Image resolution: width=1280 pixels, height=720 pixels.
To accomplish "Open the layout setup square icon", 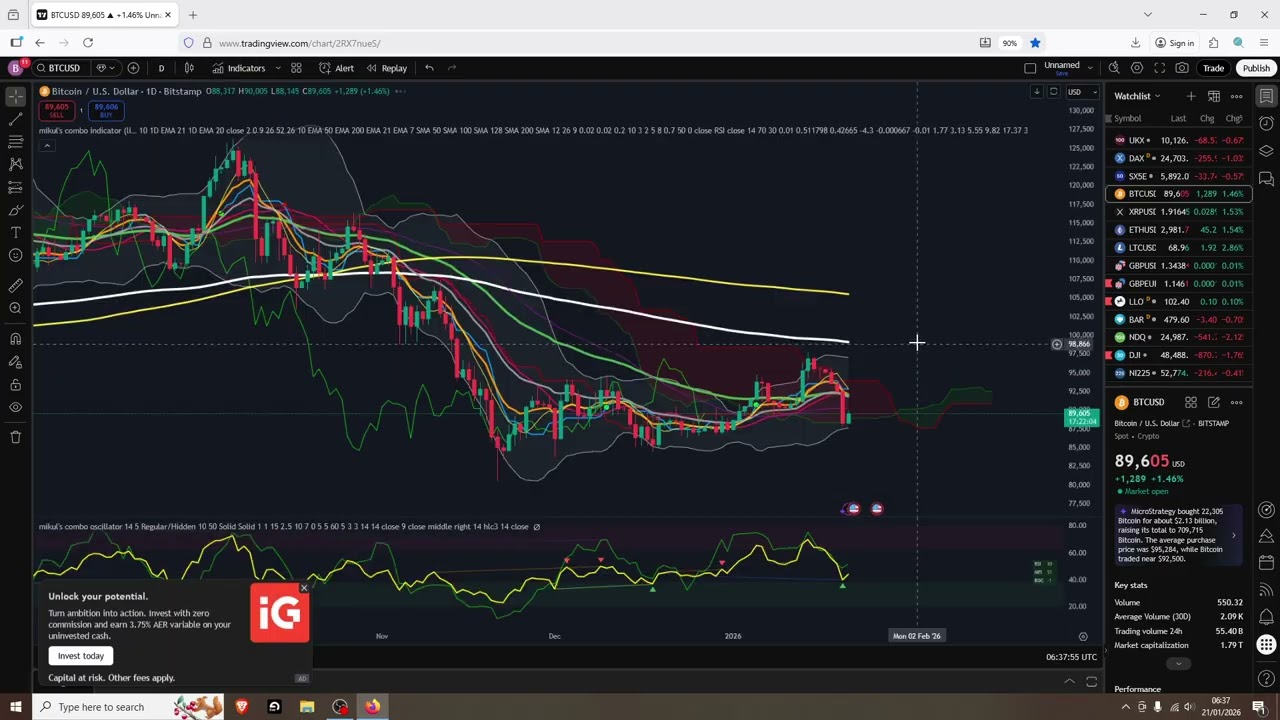I will point(1030,68).
